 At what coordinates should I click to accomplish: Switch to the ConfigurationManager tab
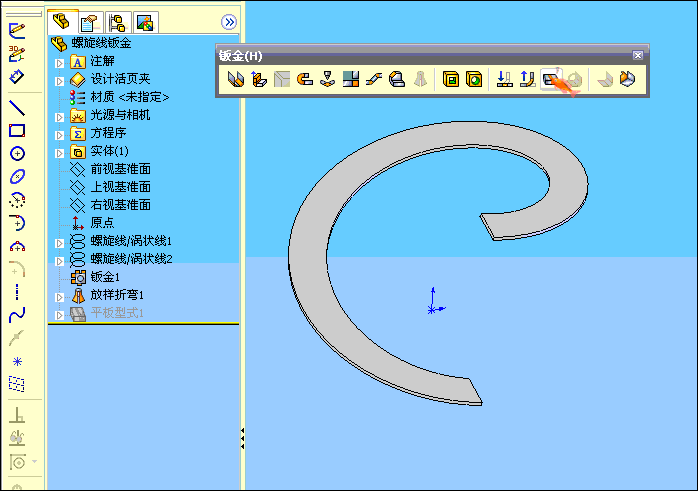point(118,22)
